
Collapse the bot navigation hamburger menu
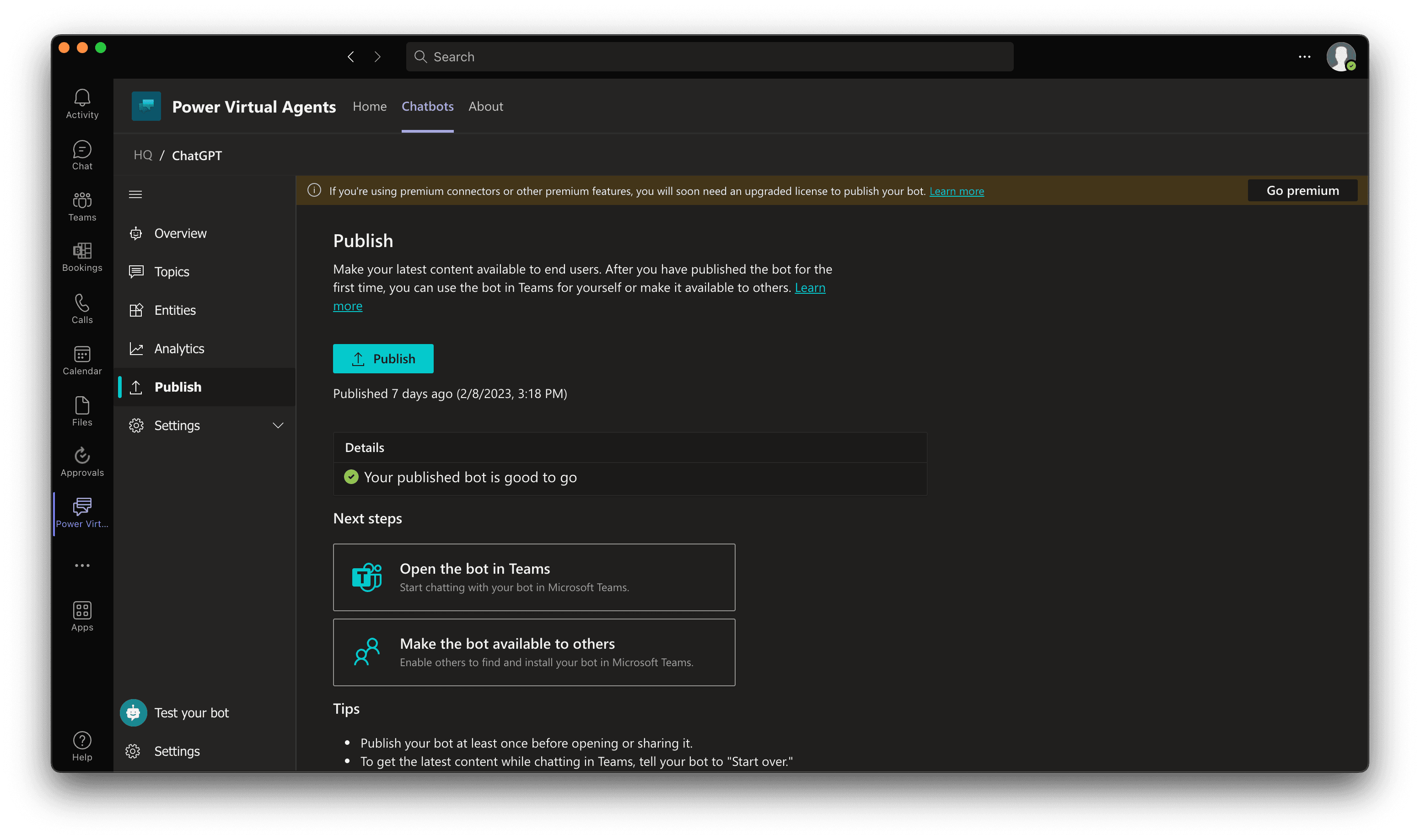[135, 195]
